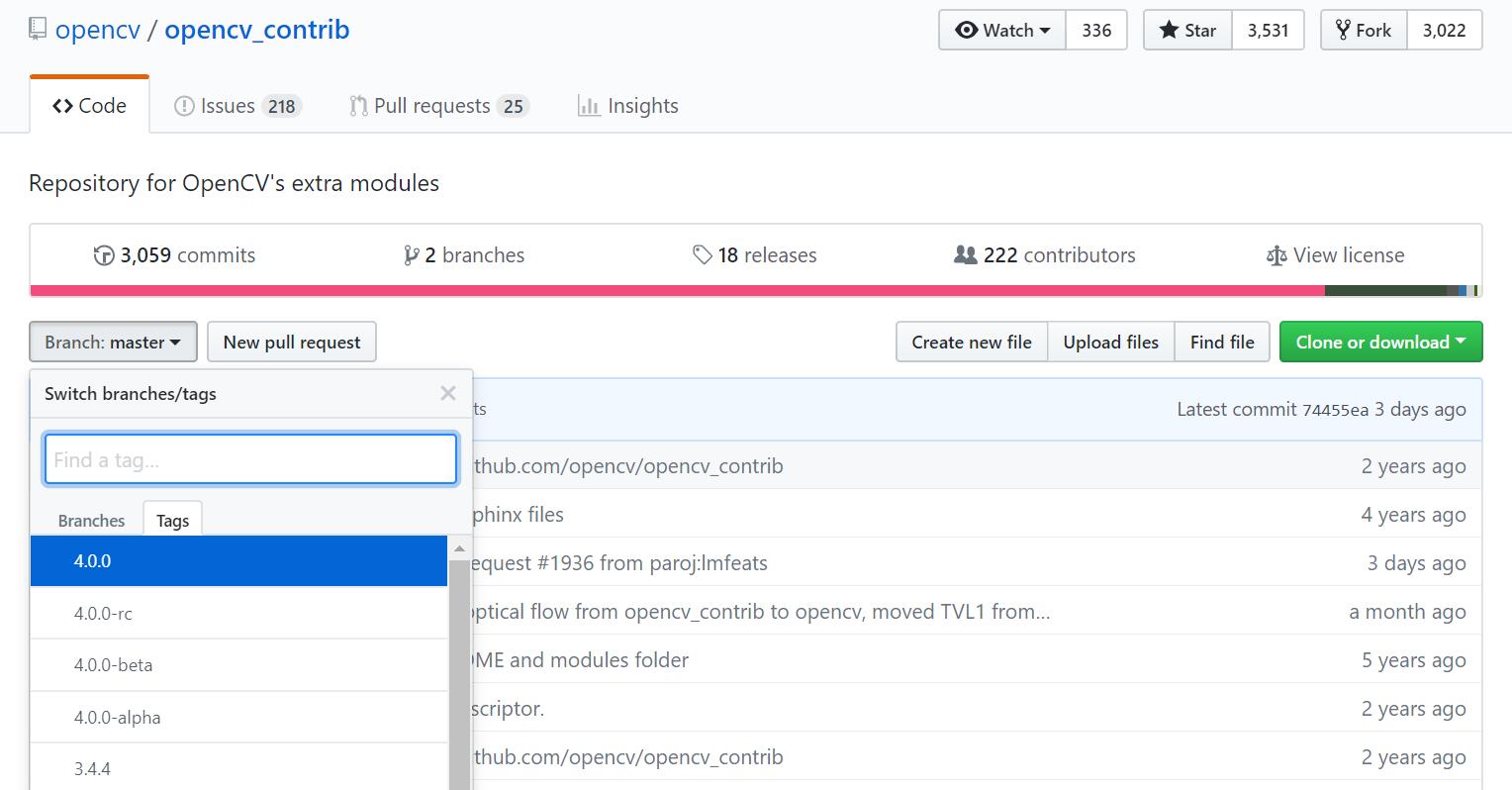View the 18 releases link
1512x790 pixels.
(755, 255)
